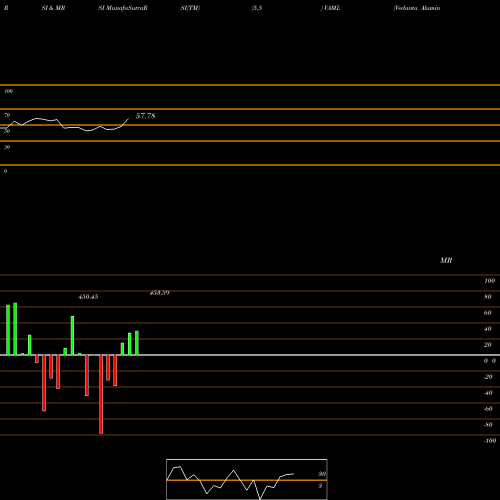Click the 30 level label on RSI axis

point(7,147)
